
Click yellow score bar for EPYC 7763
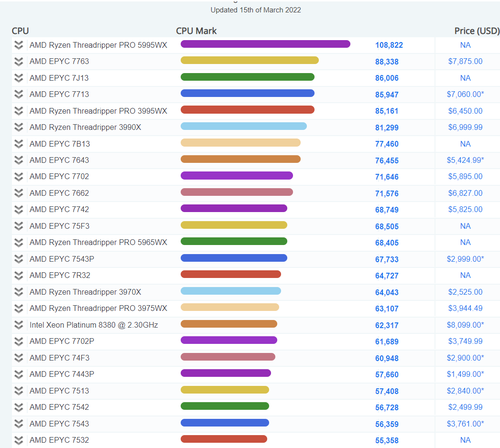[x=250, y=60]
